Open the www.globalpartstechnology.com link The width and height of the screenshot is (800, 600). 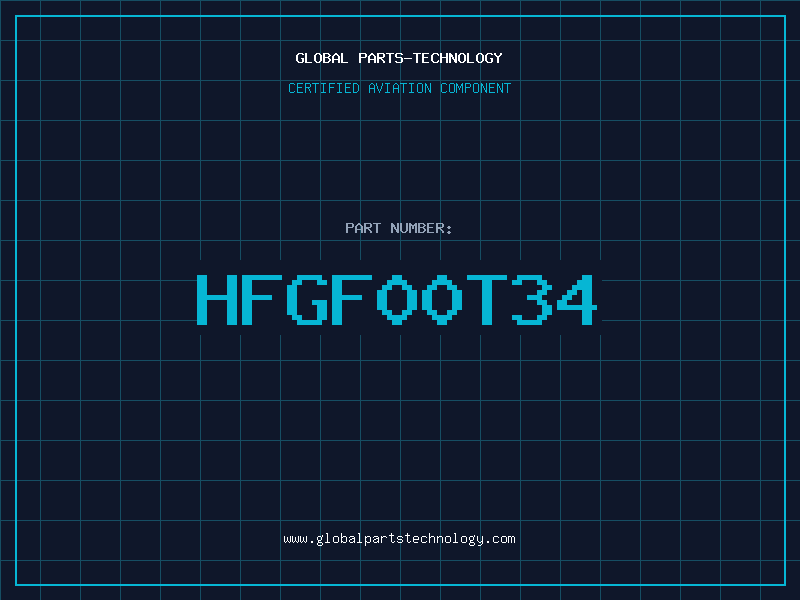399,539
